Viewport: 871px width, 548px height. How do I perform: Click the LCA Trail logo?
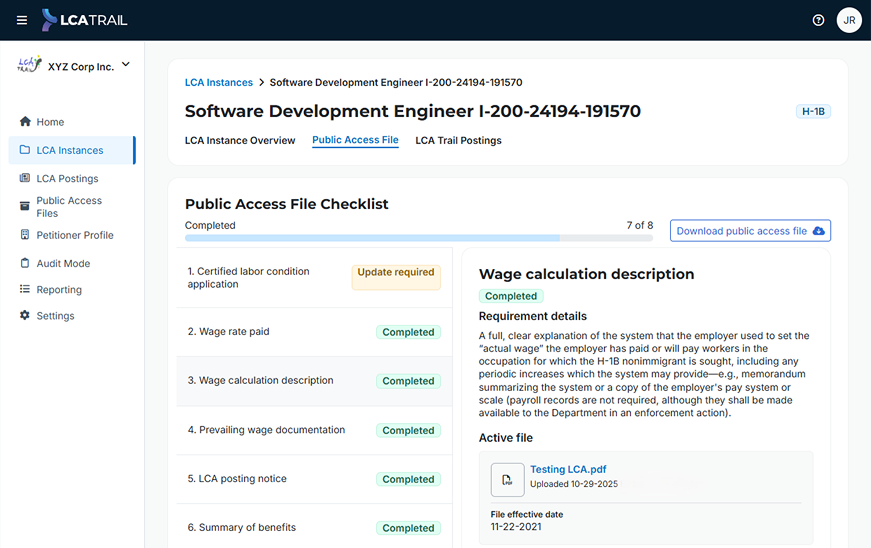(x=84, y=20)
